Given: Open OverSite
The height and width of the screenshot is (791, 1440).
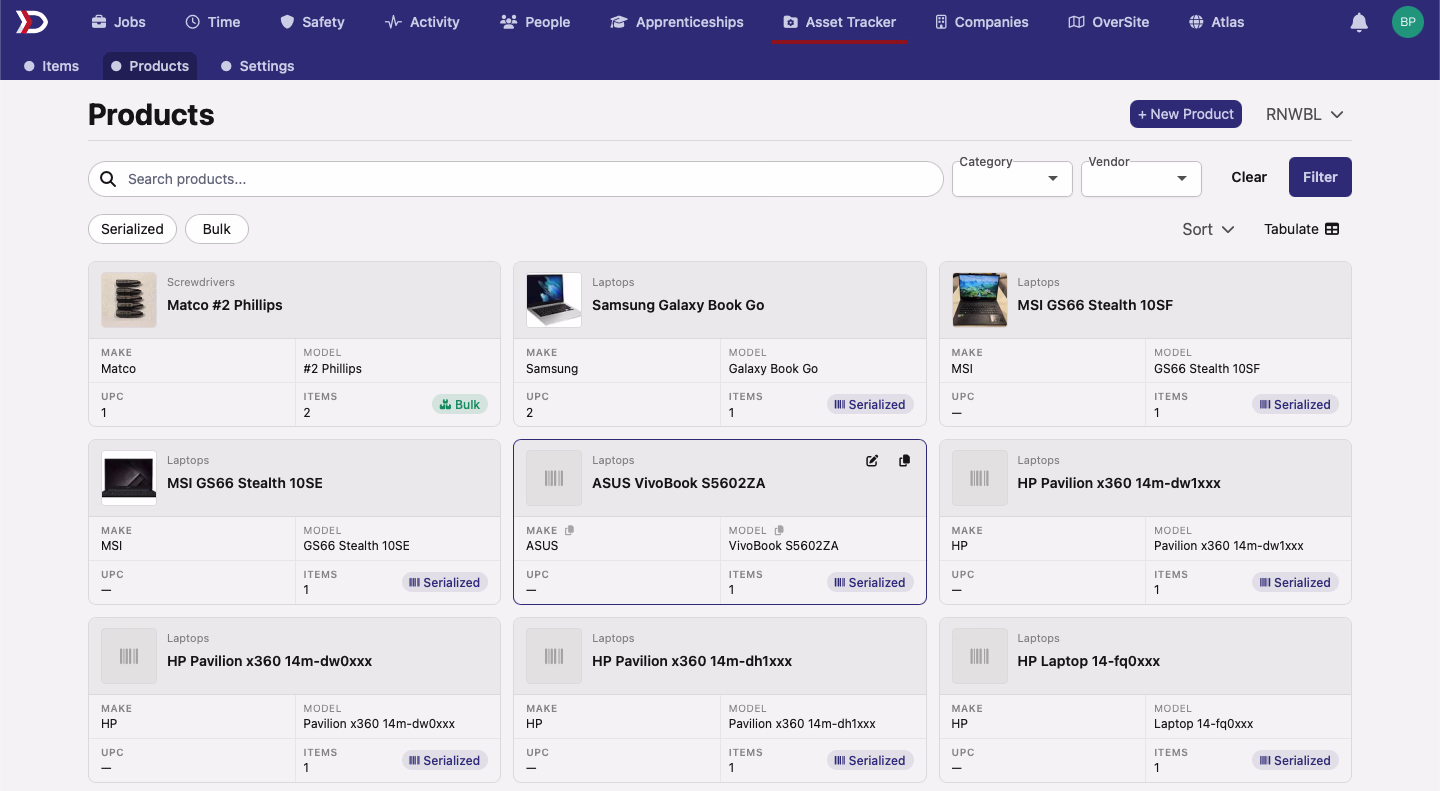Looking at the screenshot, I should point(1108,22).
